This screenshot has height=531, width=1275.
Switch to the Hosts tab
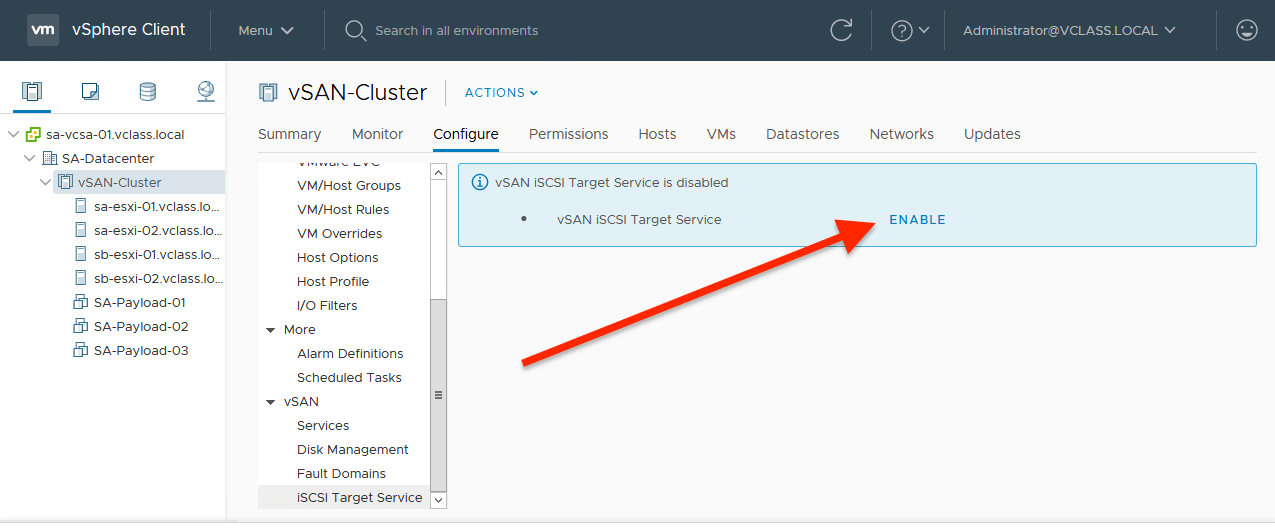click(x=658, y=134)
